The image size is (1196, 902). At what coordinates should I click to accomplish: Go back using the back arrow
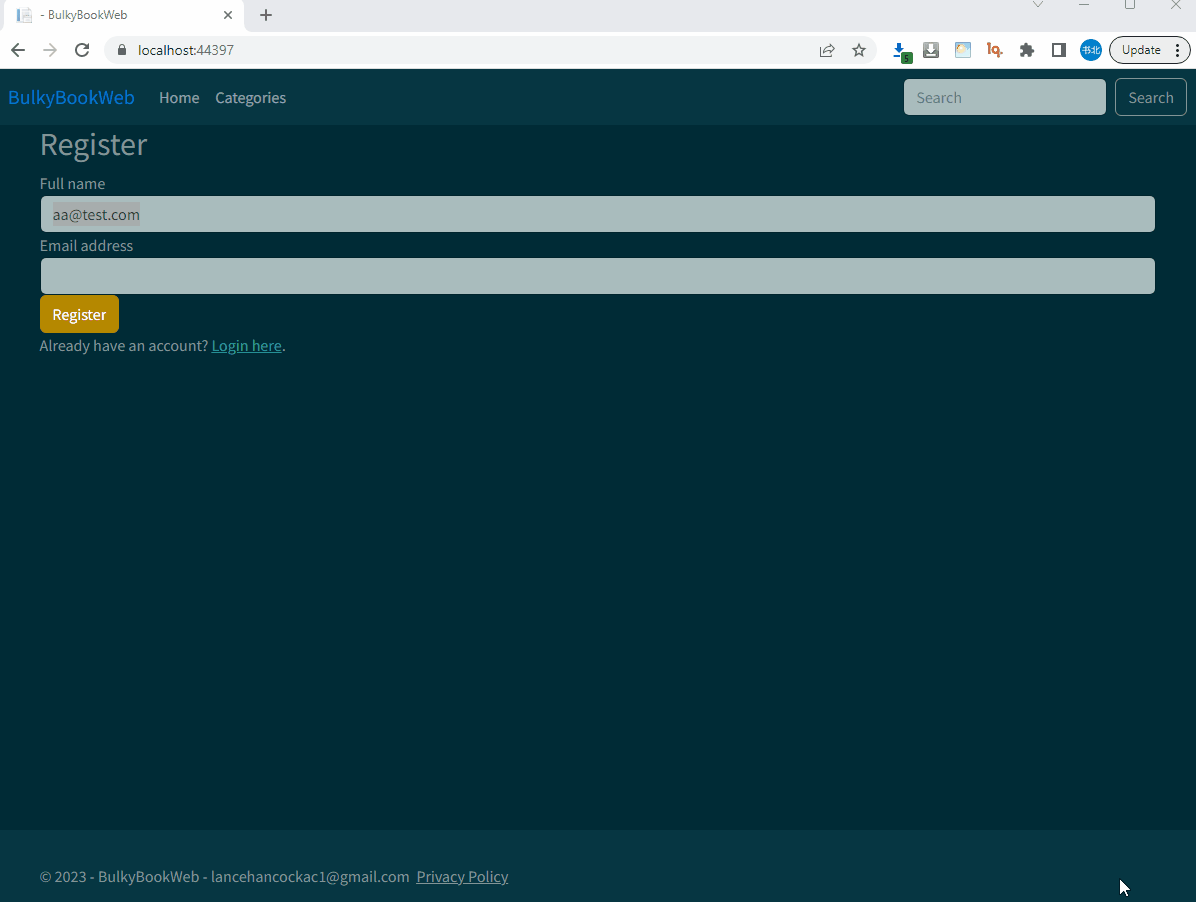(x=17, y=49)
